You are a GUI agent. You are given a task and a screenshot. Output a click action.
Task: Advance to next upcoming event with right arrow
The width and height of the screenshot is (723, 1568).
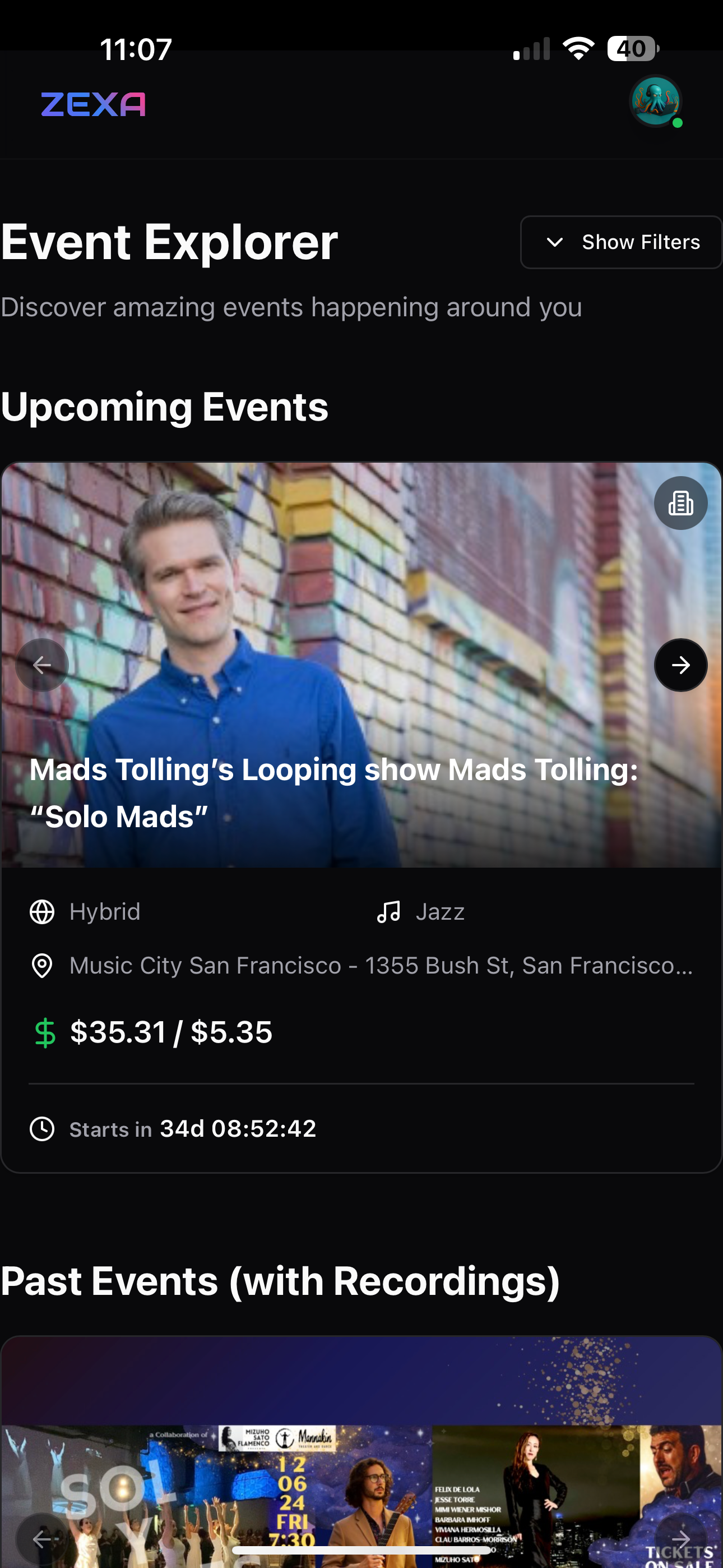point(680,665)
